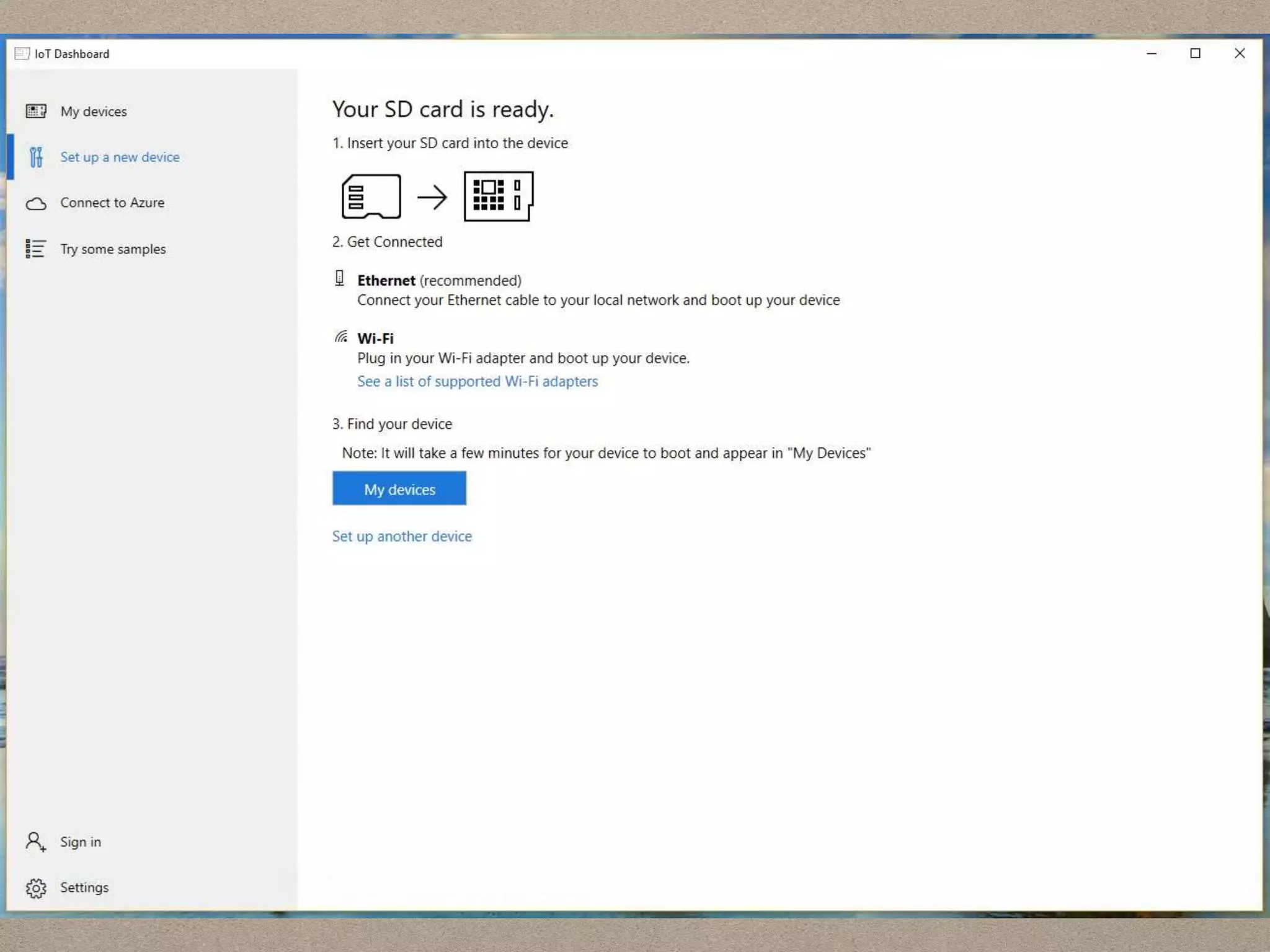Screen dimensions: 1270x952
Task: Click the Set up a new device tools icon
Action: tap(36, 157)
